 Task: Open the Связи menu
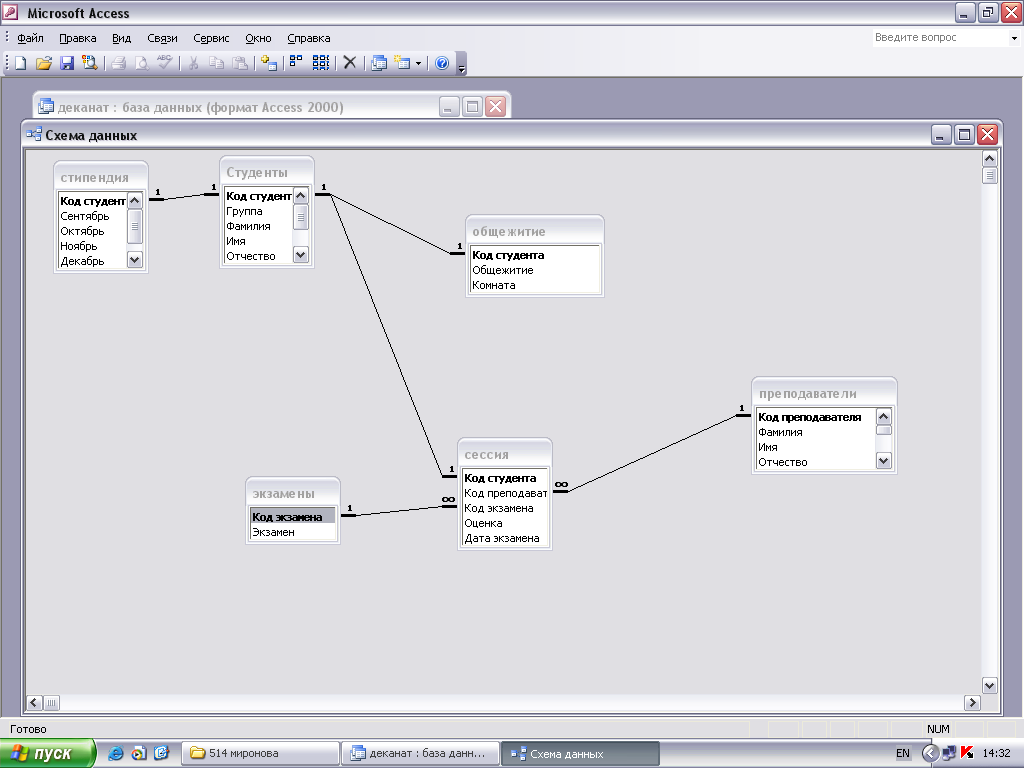pos(162,38)
